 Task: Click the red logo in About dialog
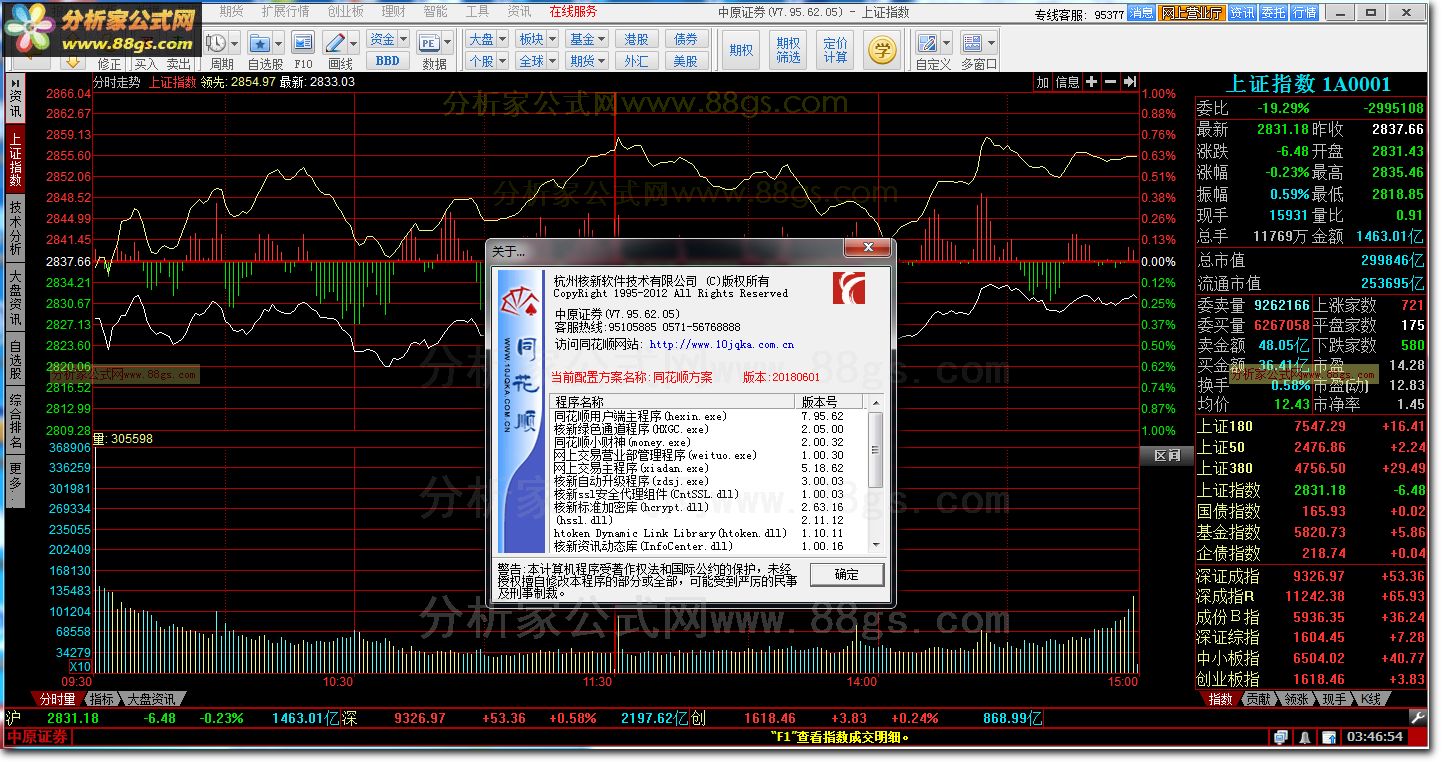click(x=849, y=288)
